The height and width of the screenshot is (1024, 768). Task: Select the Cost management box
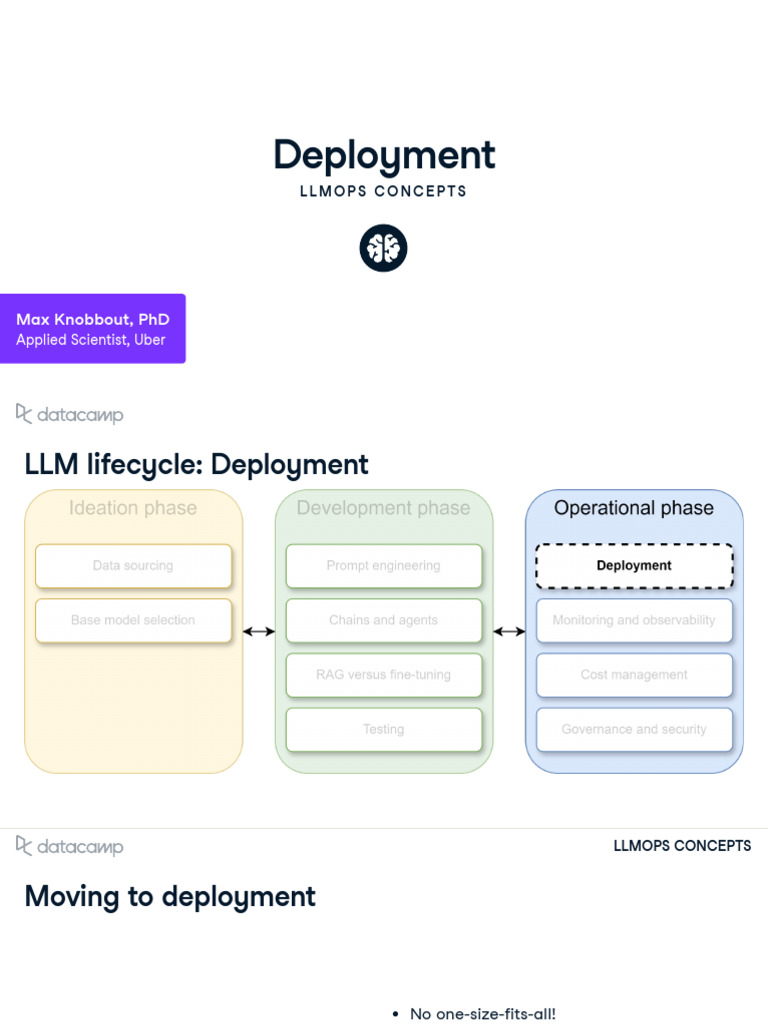pos(634,675)
